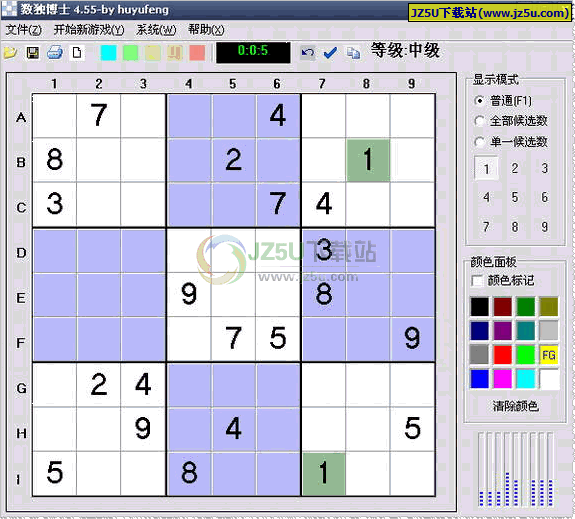The height and width of the screenshot is (519, 575).
Task: Click number 9 in digit pad
Action: 545,227
